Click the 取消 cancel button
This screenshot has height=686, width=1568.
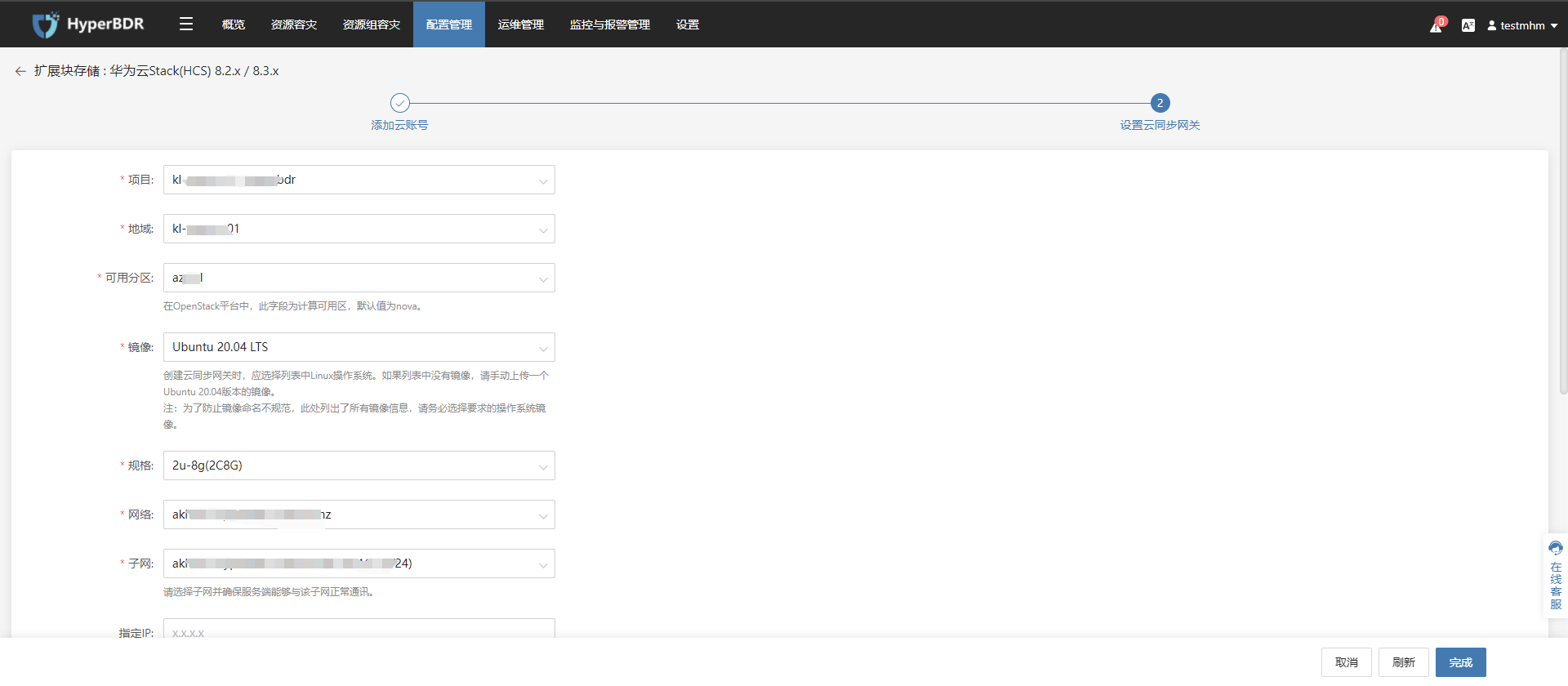coord(1347,662)
